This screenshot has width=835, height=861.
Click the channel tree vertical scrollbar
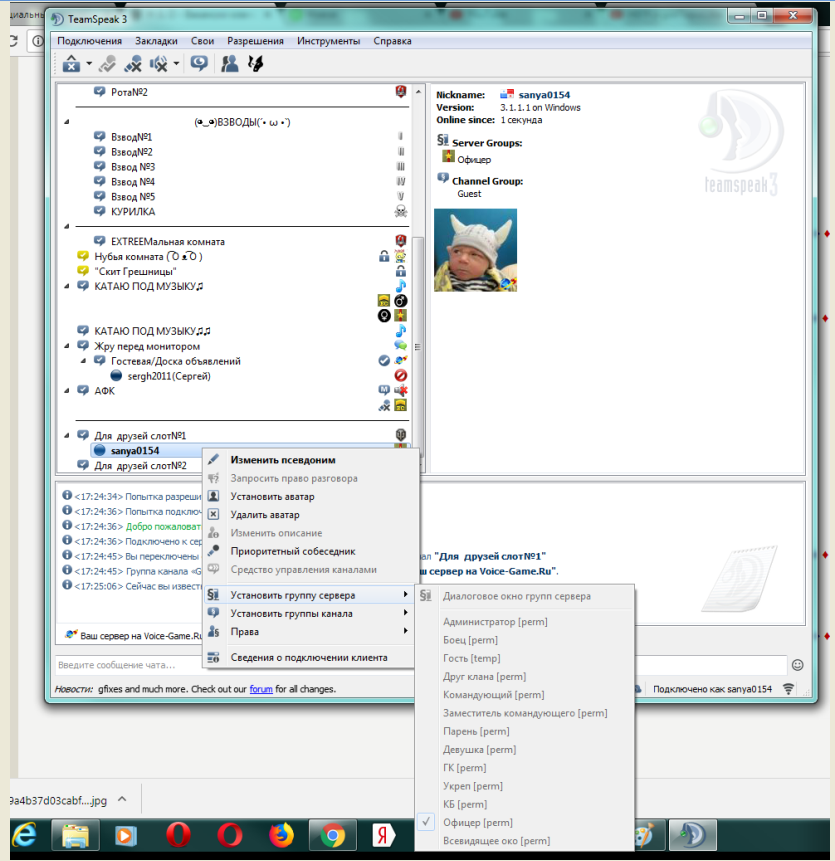pos(418,346)
